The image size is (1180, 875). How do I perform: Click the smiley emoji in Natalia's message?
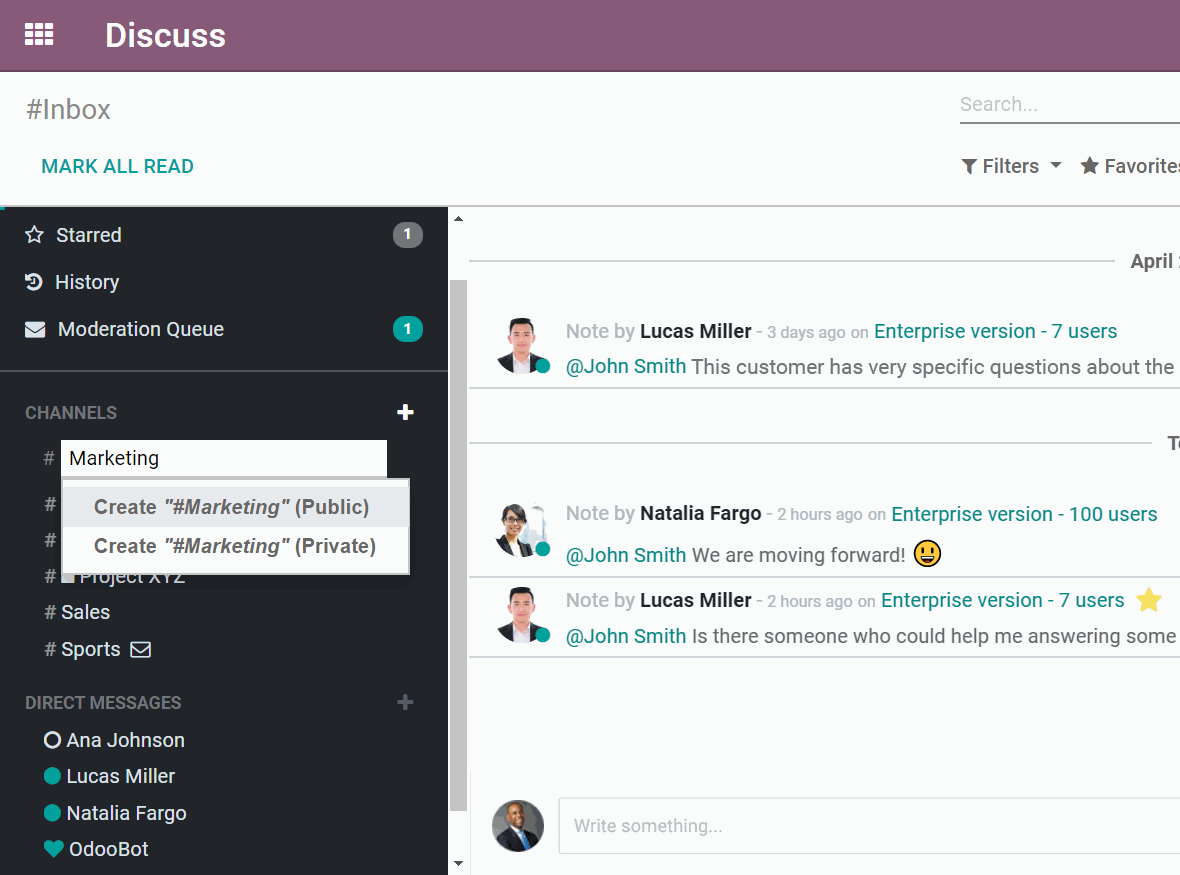click(927, 553)
